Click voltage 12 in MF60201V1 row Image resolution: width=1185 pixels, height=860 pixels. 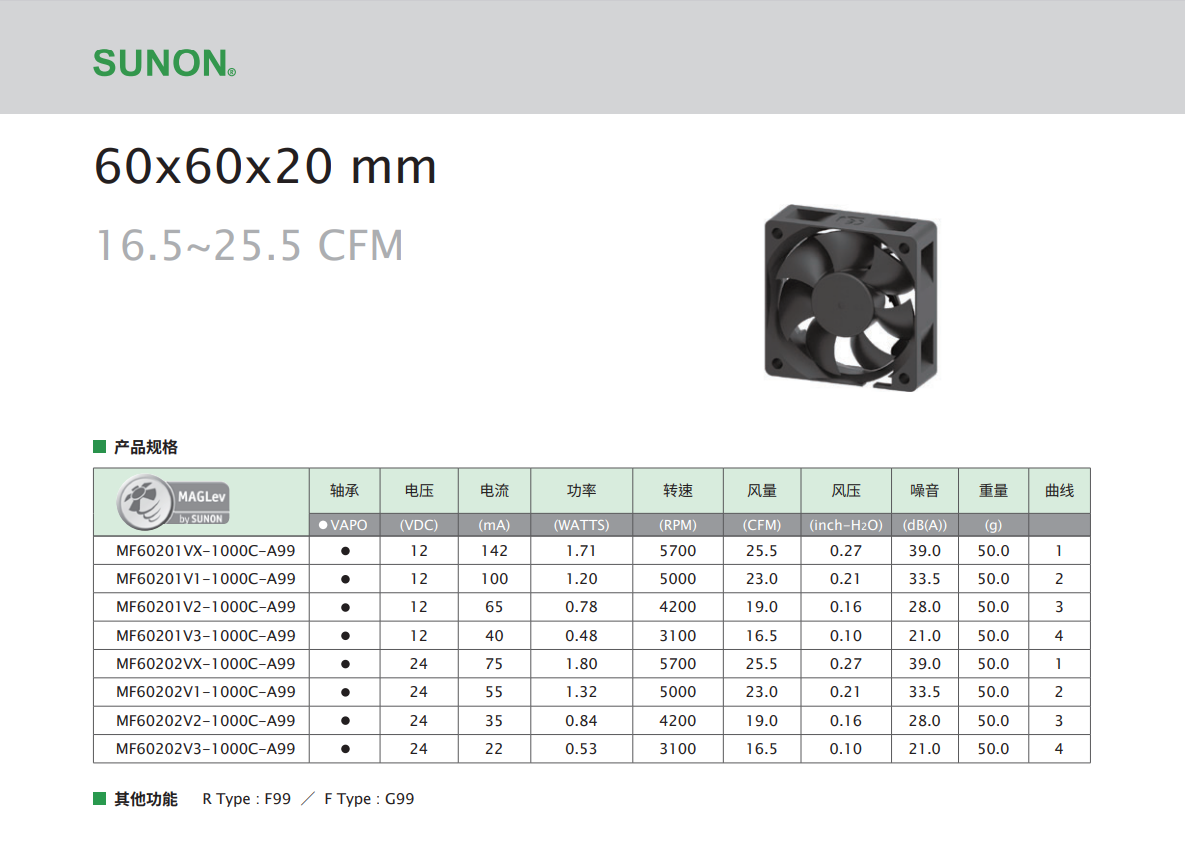(x=419, y=579)
